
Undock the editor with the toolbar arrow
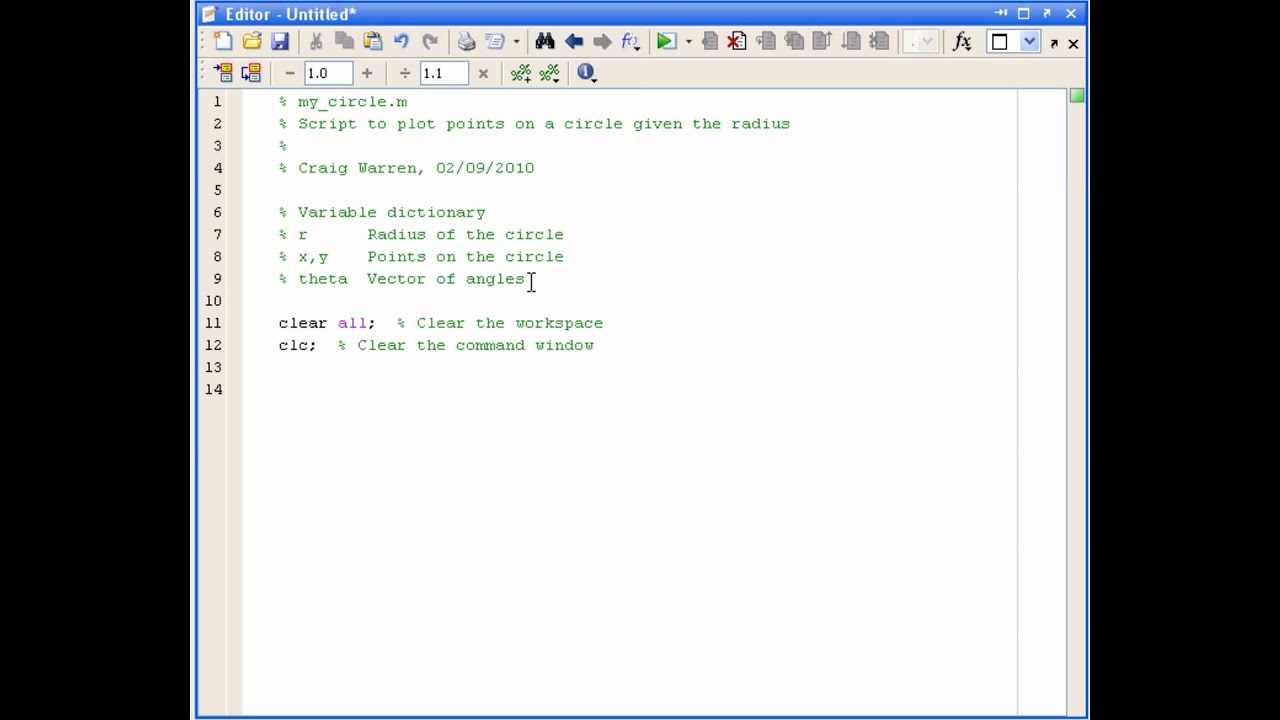tap(1054, 43)
